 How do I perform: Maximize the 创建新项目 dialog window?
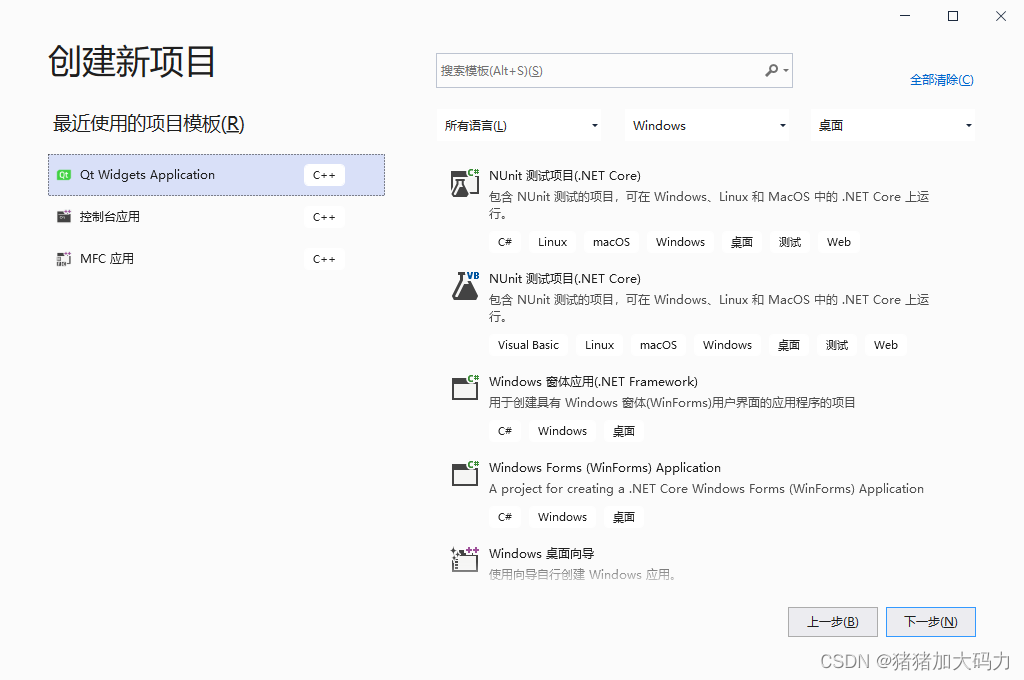pyautogui.click(x=953, y=16)
